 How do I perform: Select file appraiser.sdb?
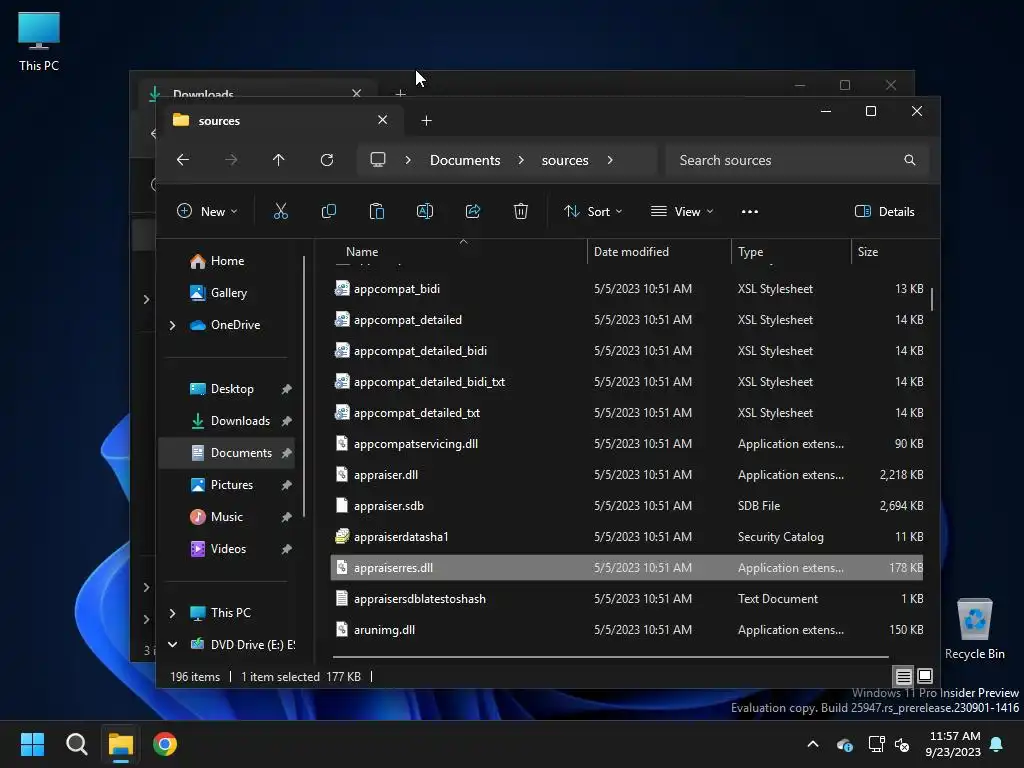click(627, 505)
